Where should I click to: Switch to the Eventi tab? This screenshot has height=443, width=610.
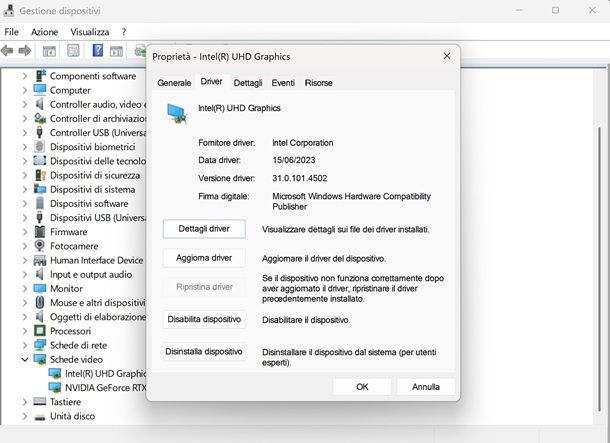pyautogui.click(x=283, y=83)
